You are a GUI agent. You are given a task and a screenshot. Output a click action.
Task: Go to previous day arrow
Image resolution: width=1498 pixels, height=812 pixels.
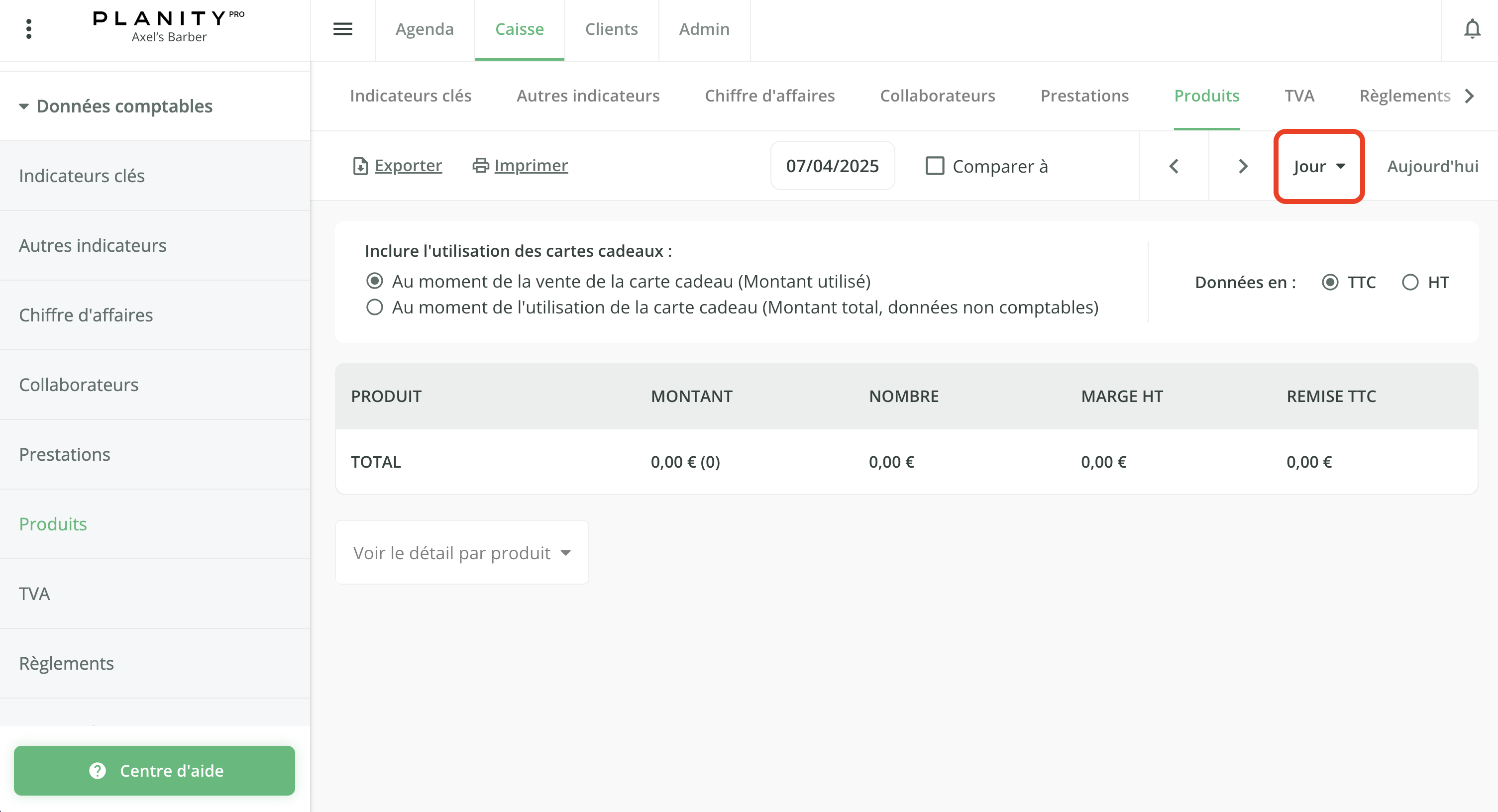1174,166
